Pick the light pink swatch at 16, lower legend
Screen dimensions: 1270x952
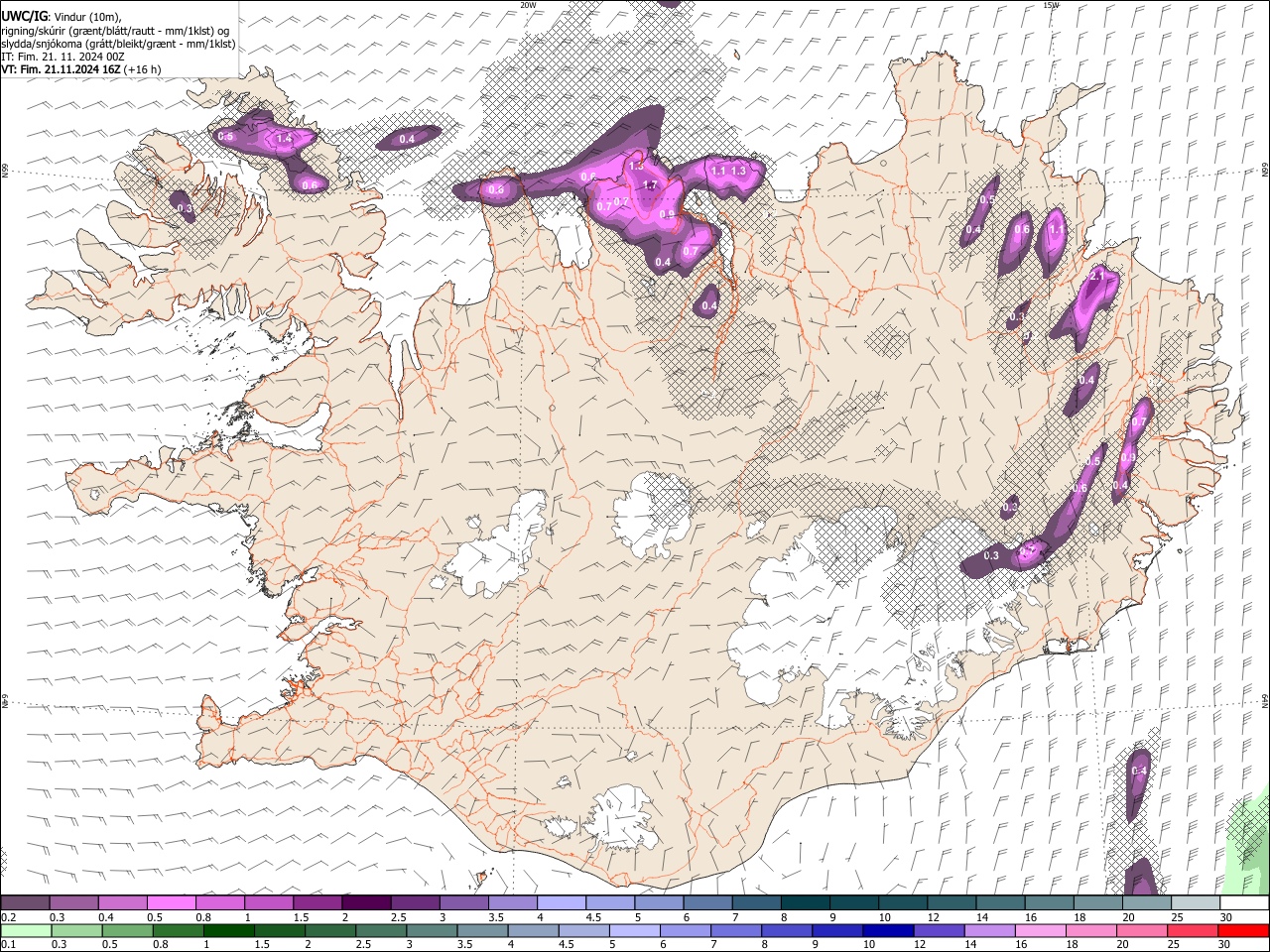point(1039,930)
